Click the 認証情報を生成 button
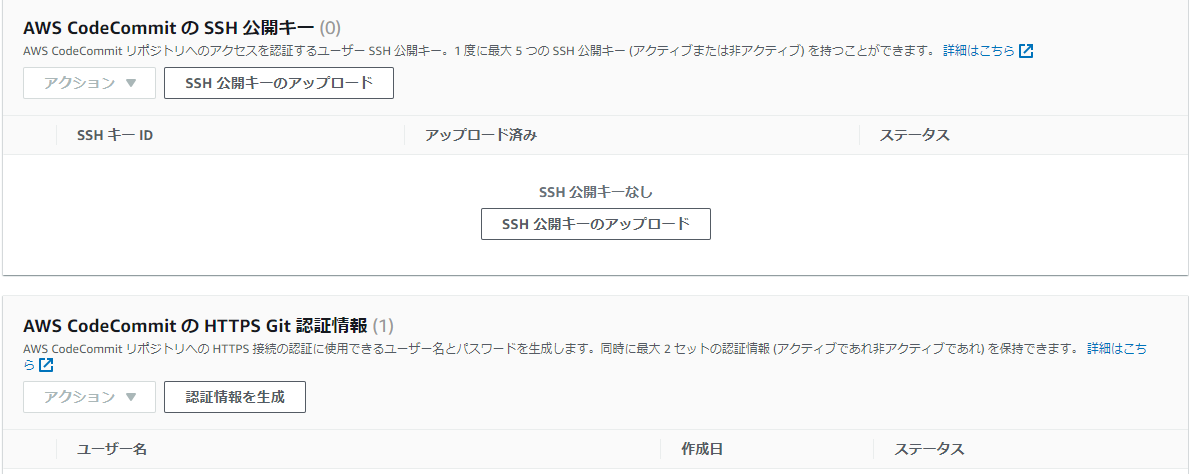 coord(235,397)
